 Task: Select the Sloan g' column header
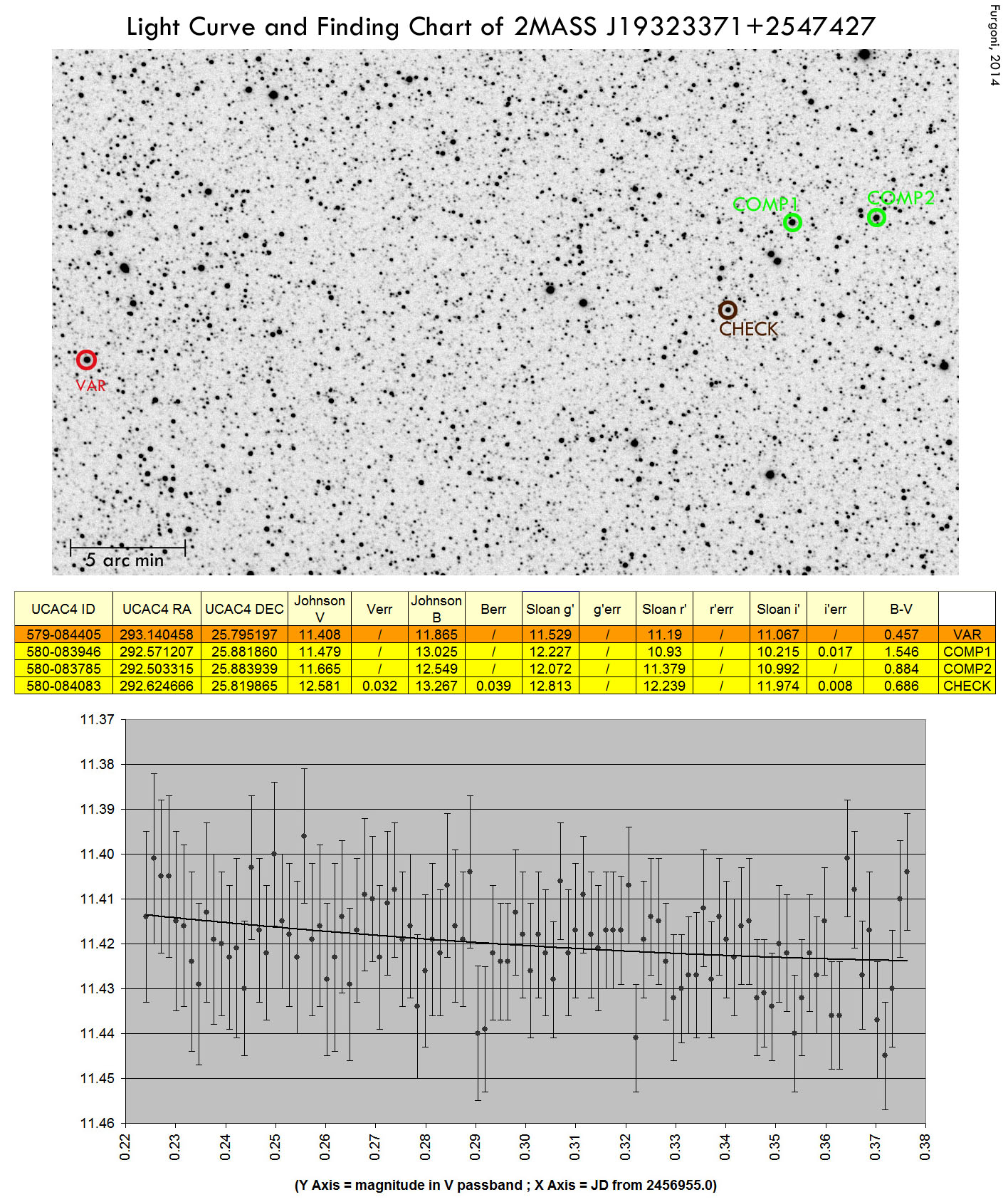pyautogui.click(x=550, y=609)
